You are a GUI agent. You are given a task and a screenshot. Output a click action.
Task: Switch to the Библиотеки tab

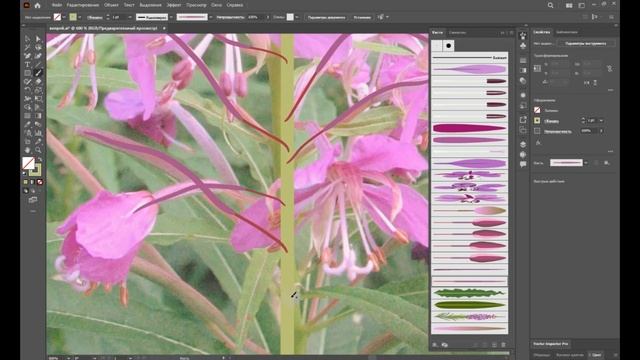(x=567, y=32)
